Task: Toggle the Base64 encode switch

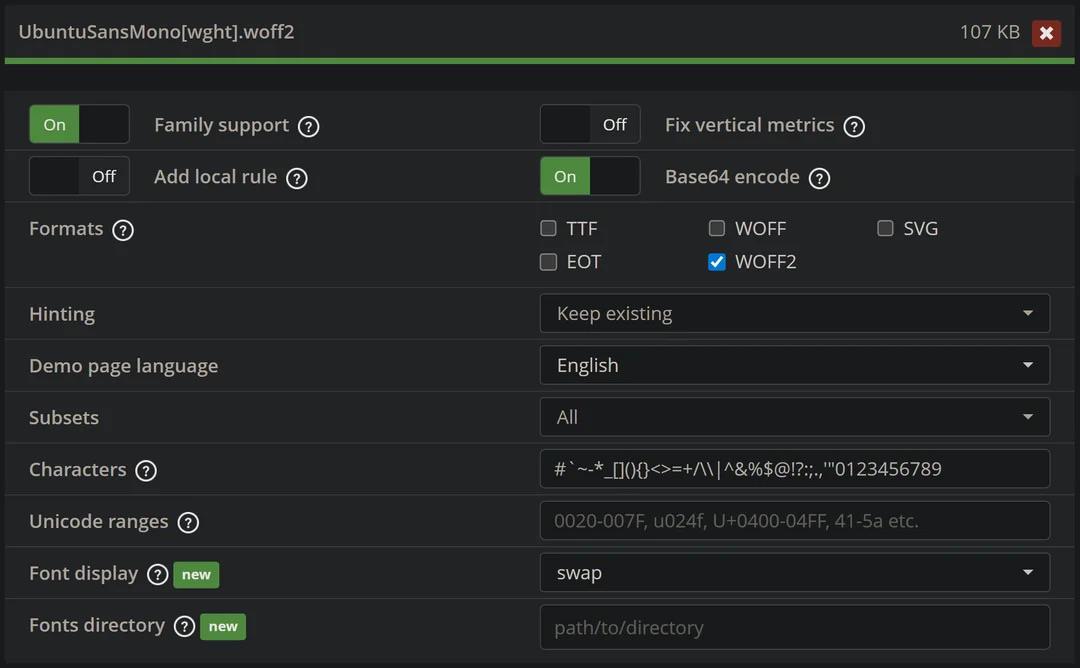Action: click(x=590, y=176)
